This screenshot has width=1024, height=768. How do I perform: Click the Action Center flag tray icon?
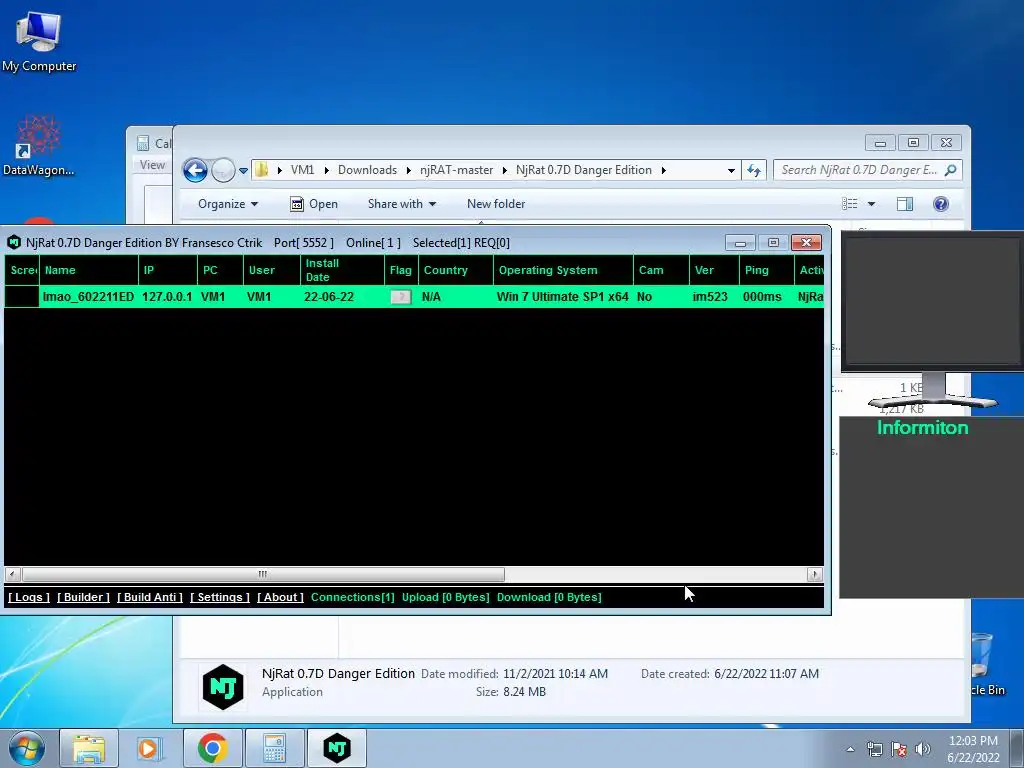[899, 749]
